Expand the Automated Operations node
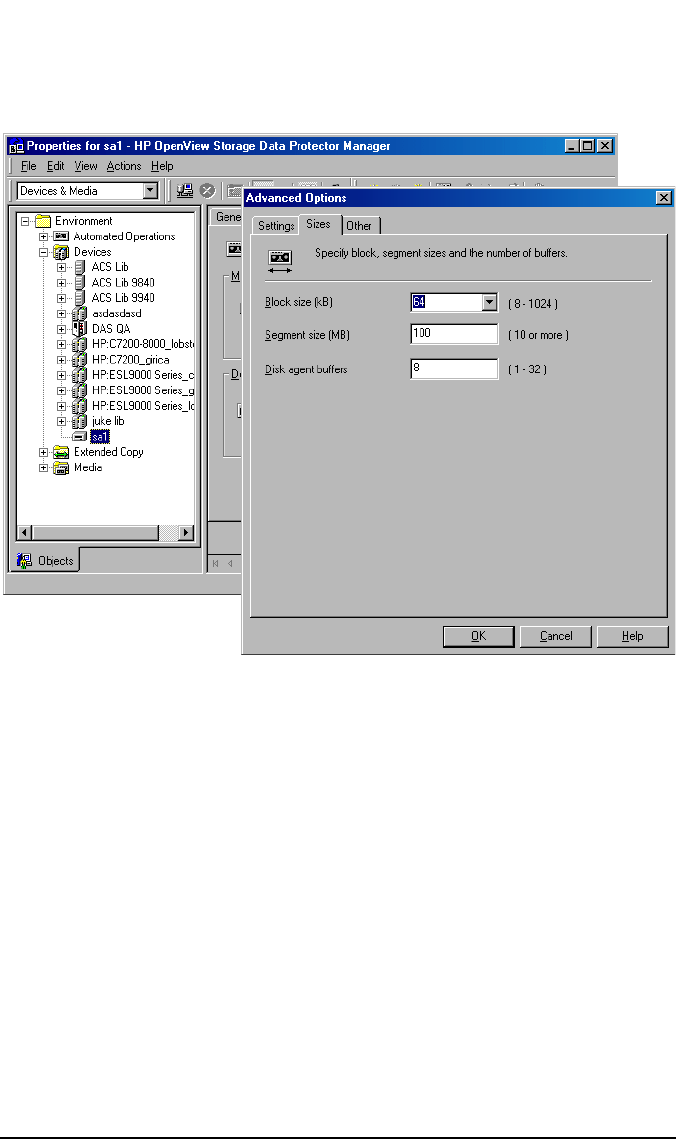This screenshot has height=1139, width=676. 44,237
